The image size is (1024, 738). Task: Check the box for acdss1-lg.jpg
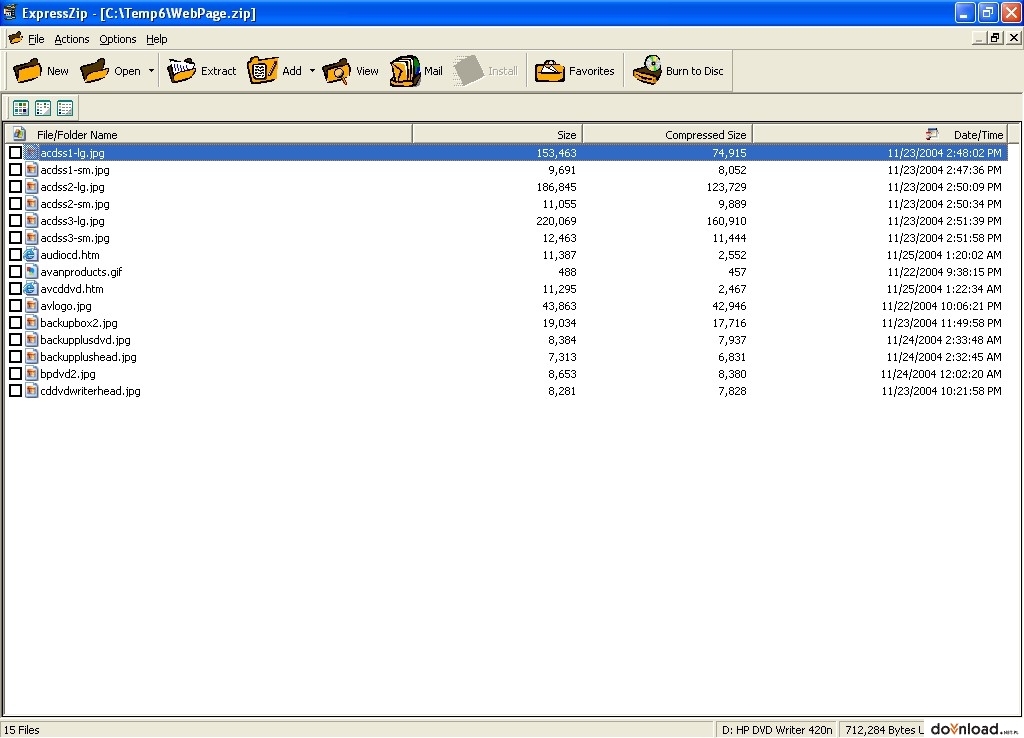(15, 152)
